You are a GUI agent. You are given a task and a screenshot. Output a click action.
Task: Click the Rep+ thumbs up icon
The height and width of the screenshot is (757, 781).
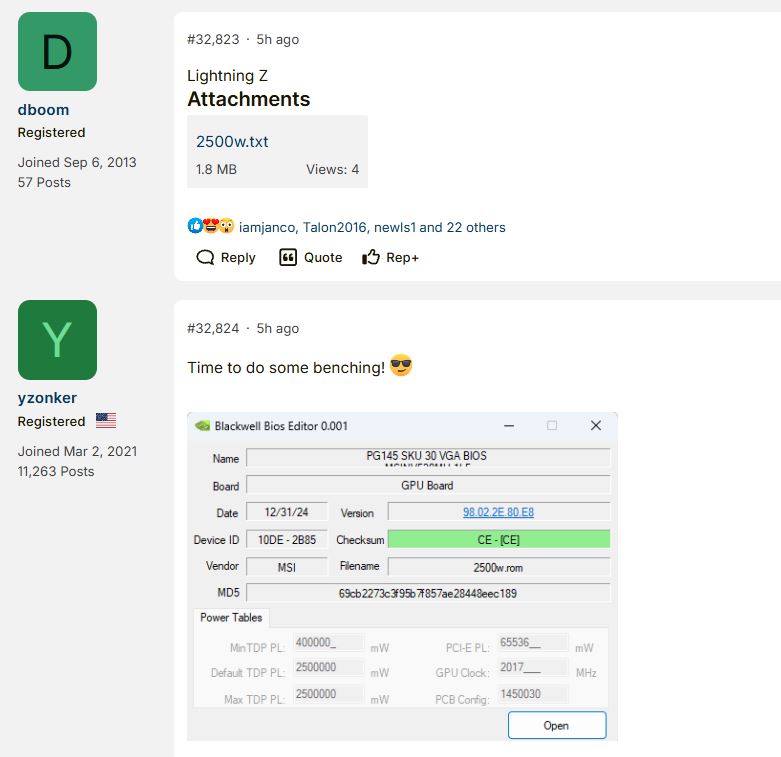pyautogui.click(x=371, y=257)
